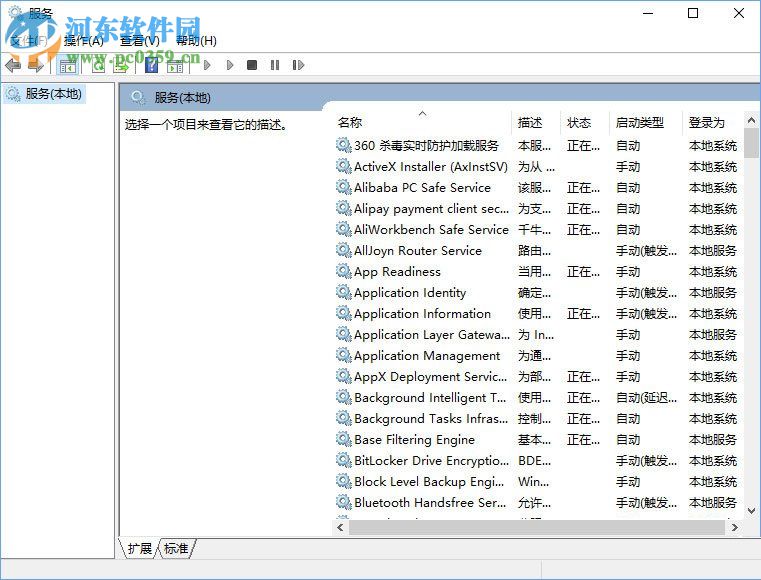761x580 pixels.
Task: Click horizontal scrollbar right arrow
Action: point(735,527)
